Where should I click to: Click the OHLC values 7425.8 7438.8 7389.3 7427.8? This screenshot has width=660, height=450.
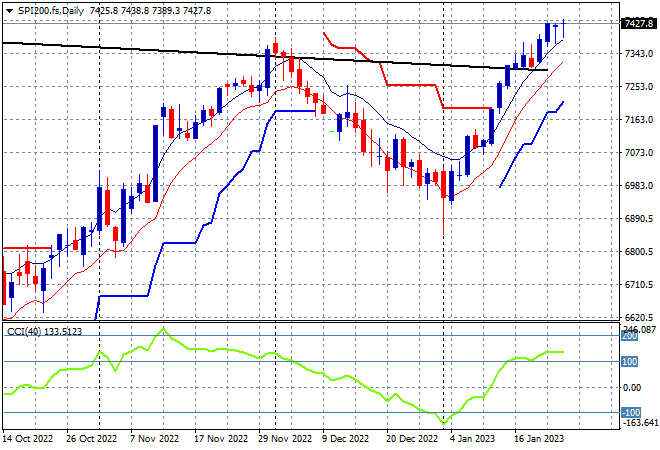tap(150, 11)
